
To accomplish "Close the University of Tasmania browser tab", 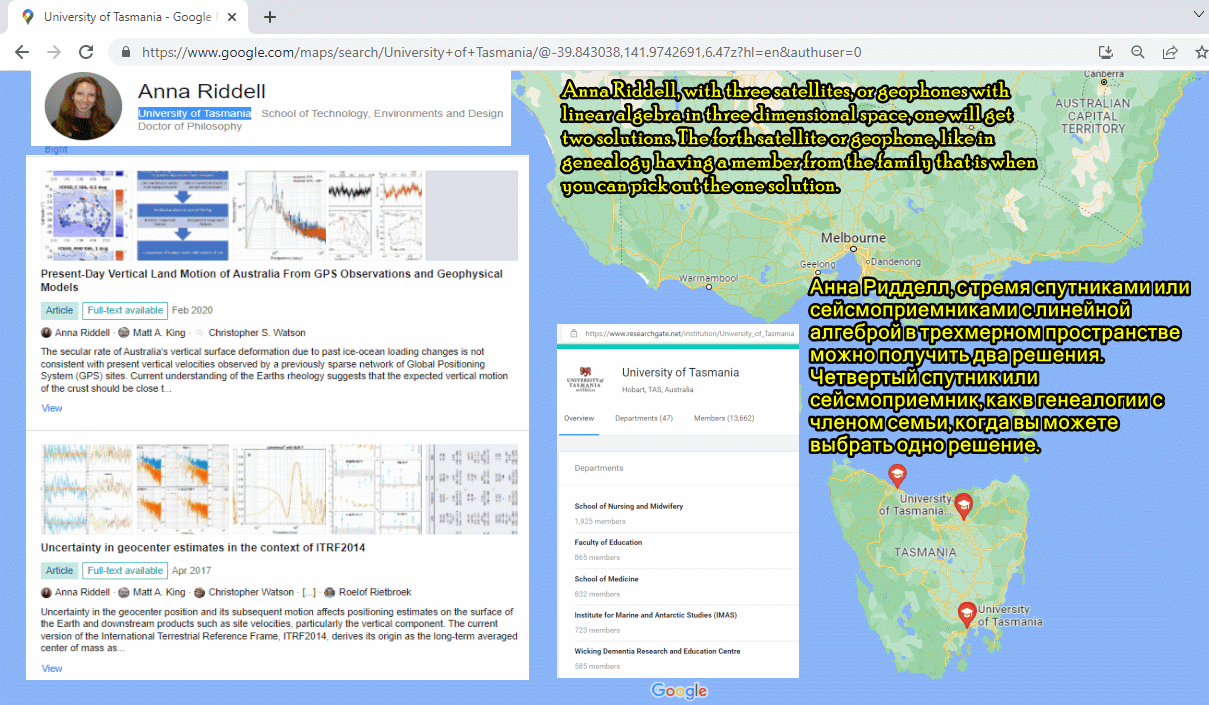I will tap(233, 17).
